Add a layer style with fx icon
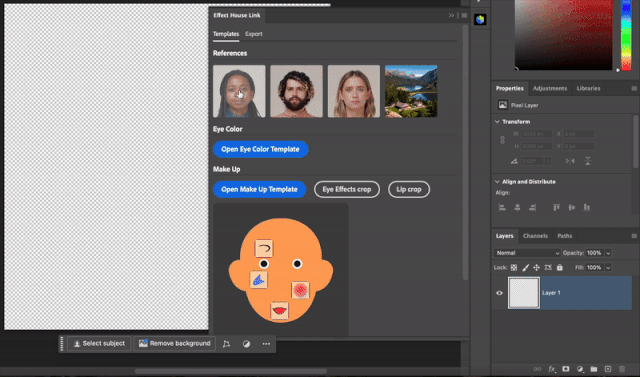Viewport: 640px width, 377px height. [x=552, y=369]
